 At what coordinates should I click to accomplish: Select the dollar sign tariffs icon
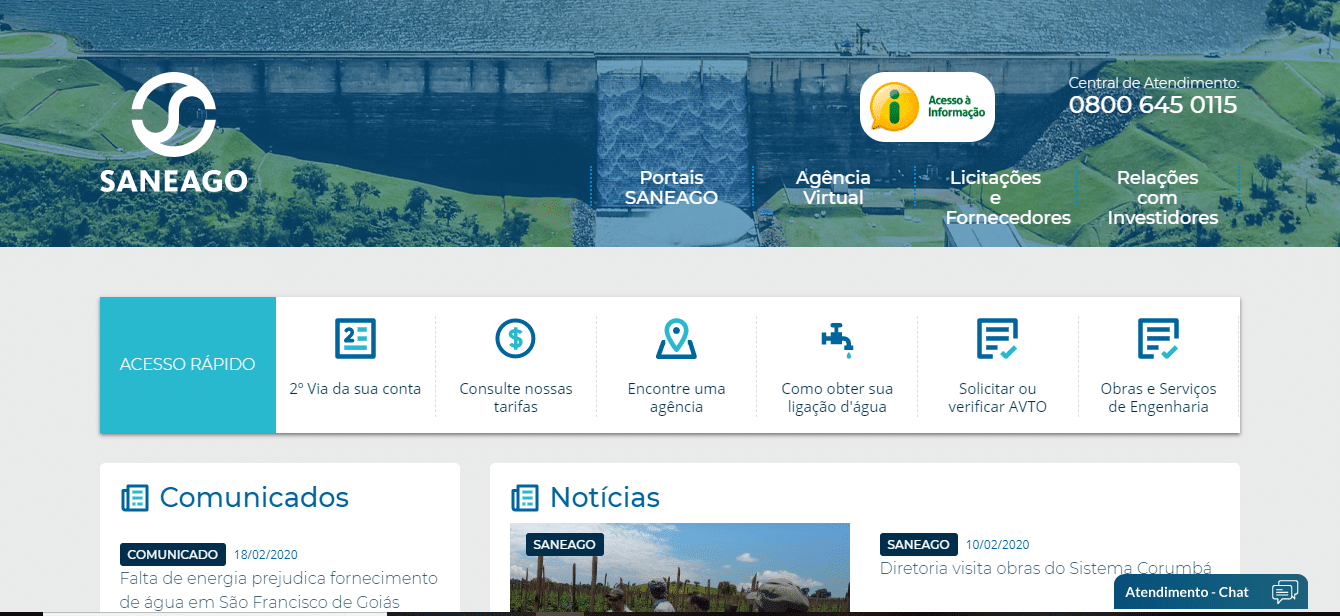point(516,338)
